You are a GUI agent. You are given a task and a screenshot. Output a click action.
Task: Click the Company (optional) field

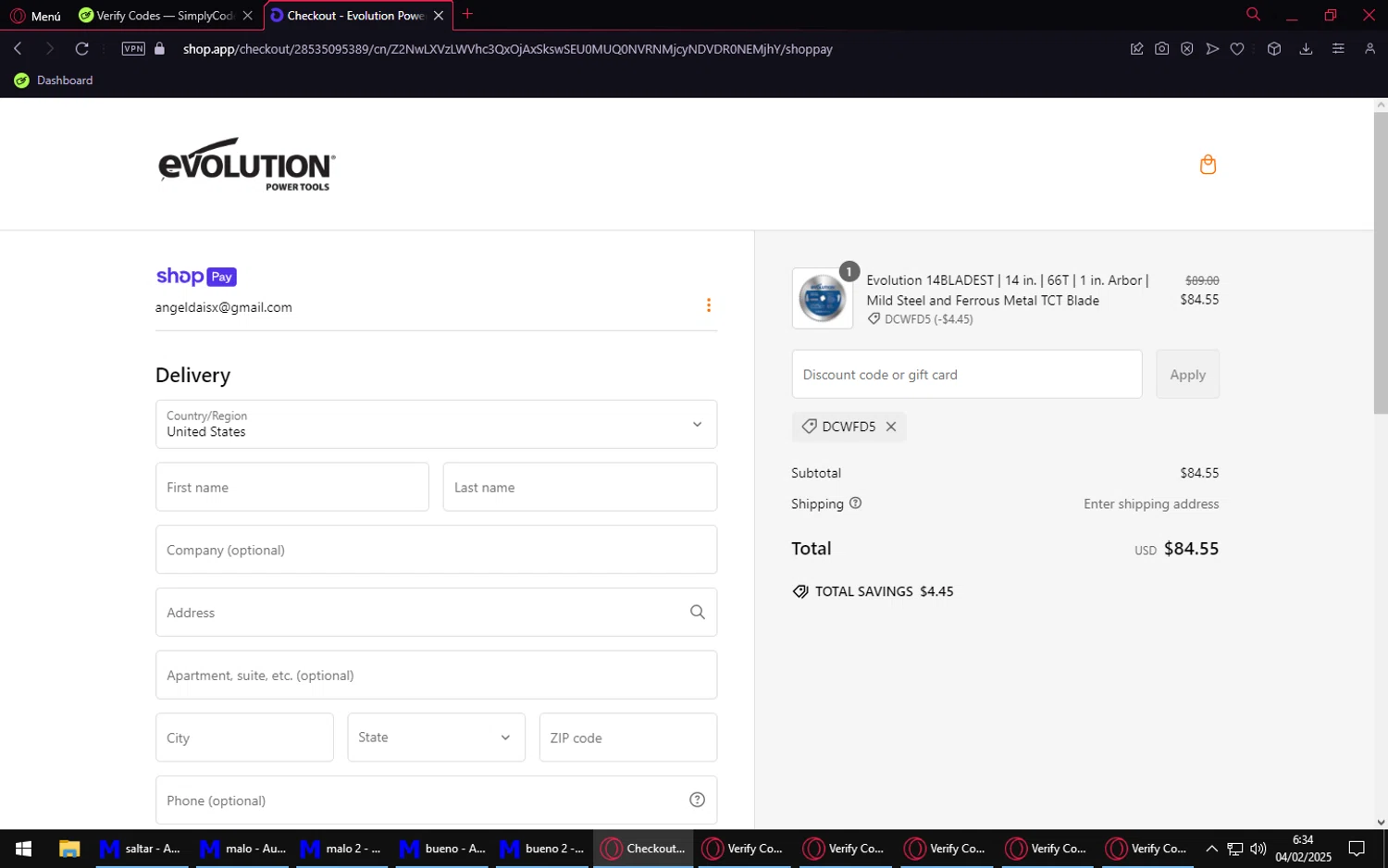(436, 550)
